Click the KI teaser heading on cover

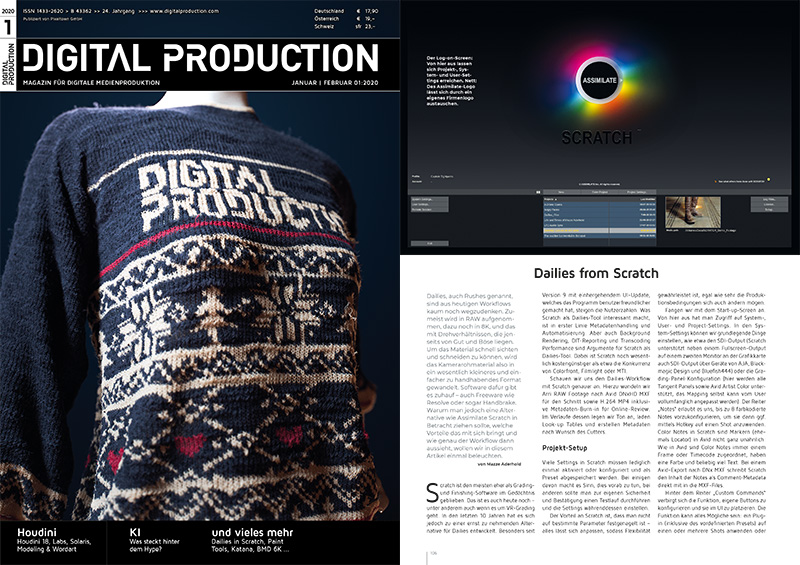135,532
